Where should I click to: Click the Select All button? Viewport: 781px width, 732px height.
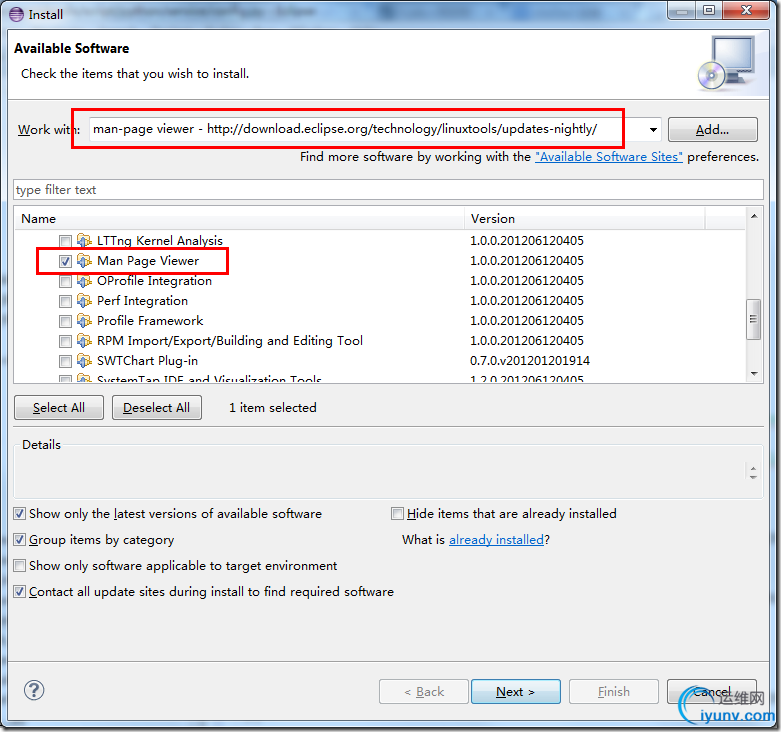coord(59,408)
